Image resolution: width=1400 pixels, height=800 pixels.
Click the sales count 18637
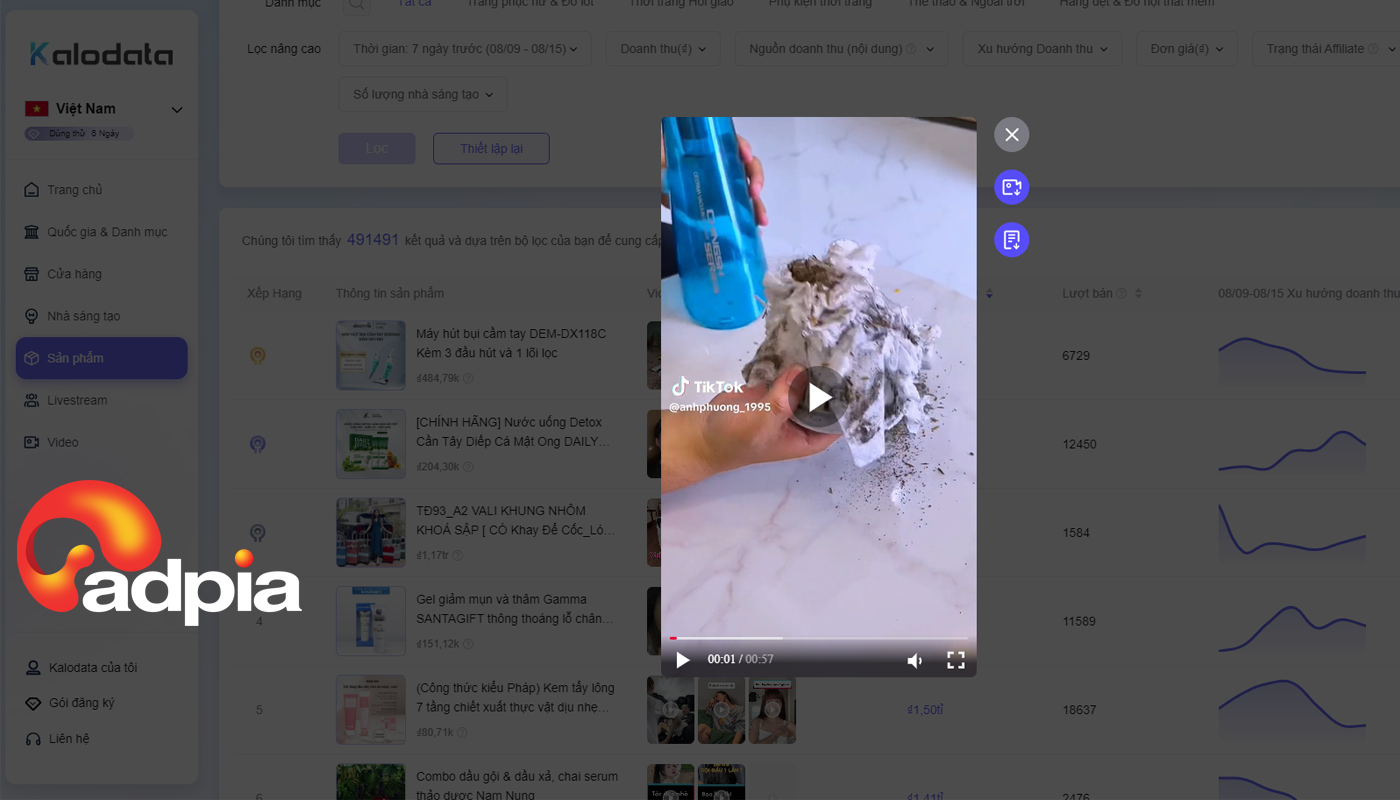pyautogui.click(x=1080, y=710)
